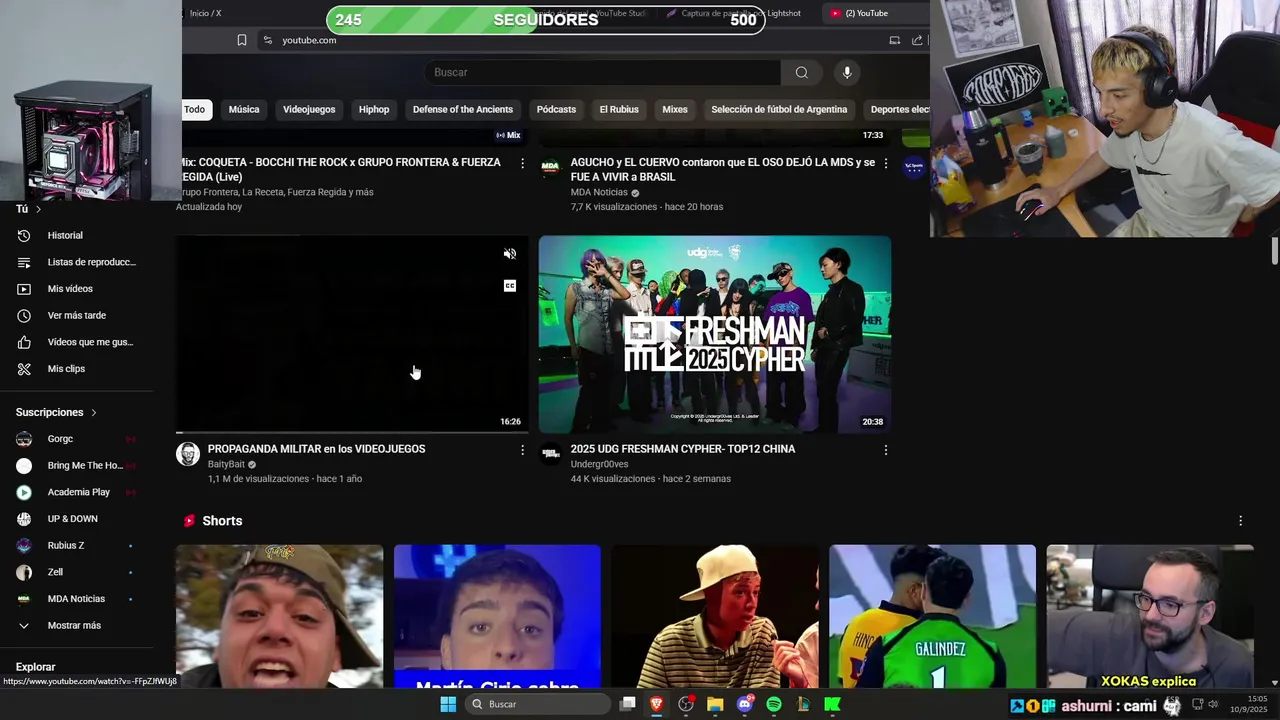Bookmark the page with the bookmark icon

[242, 40]
